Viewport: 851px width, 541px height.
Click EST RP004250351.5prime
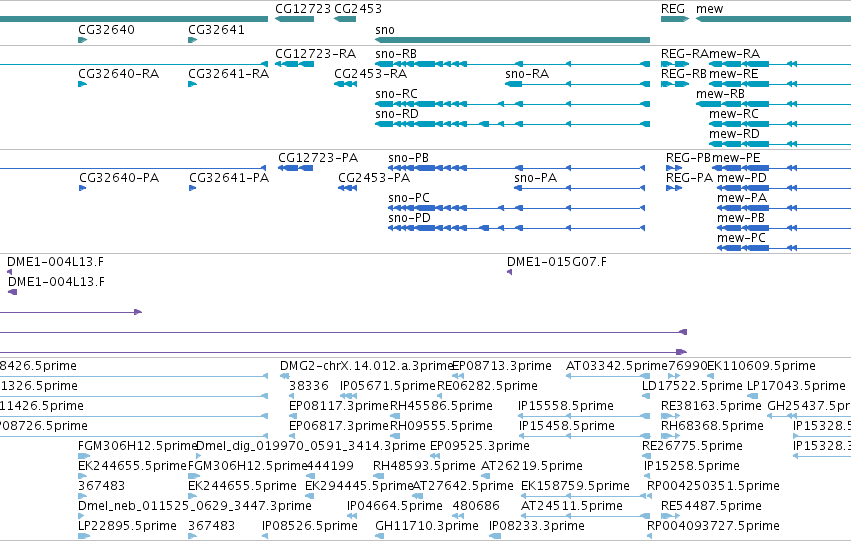tap(713, 486)
